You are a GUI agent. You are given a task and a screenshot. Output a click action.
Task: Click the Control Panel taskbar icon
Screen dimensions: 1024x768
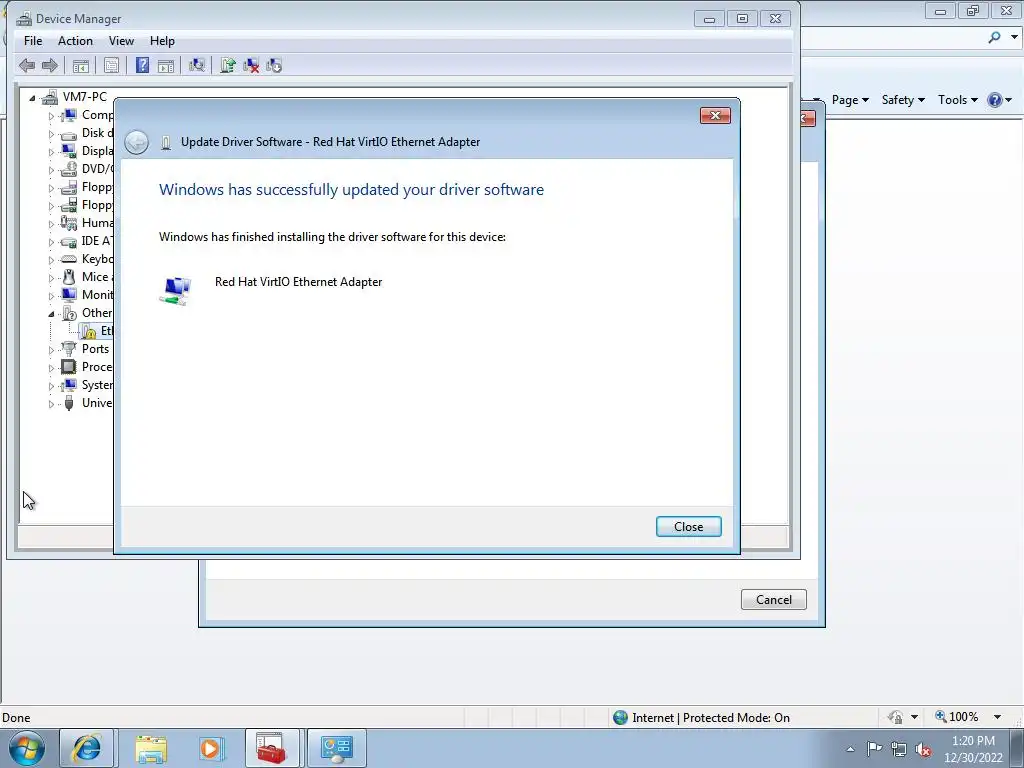tap(337, 748)
